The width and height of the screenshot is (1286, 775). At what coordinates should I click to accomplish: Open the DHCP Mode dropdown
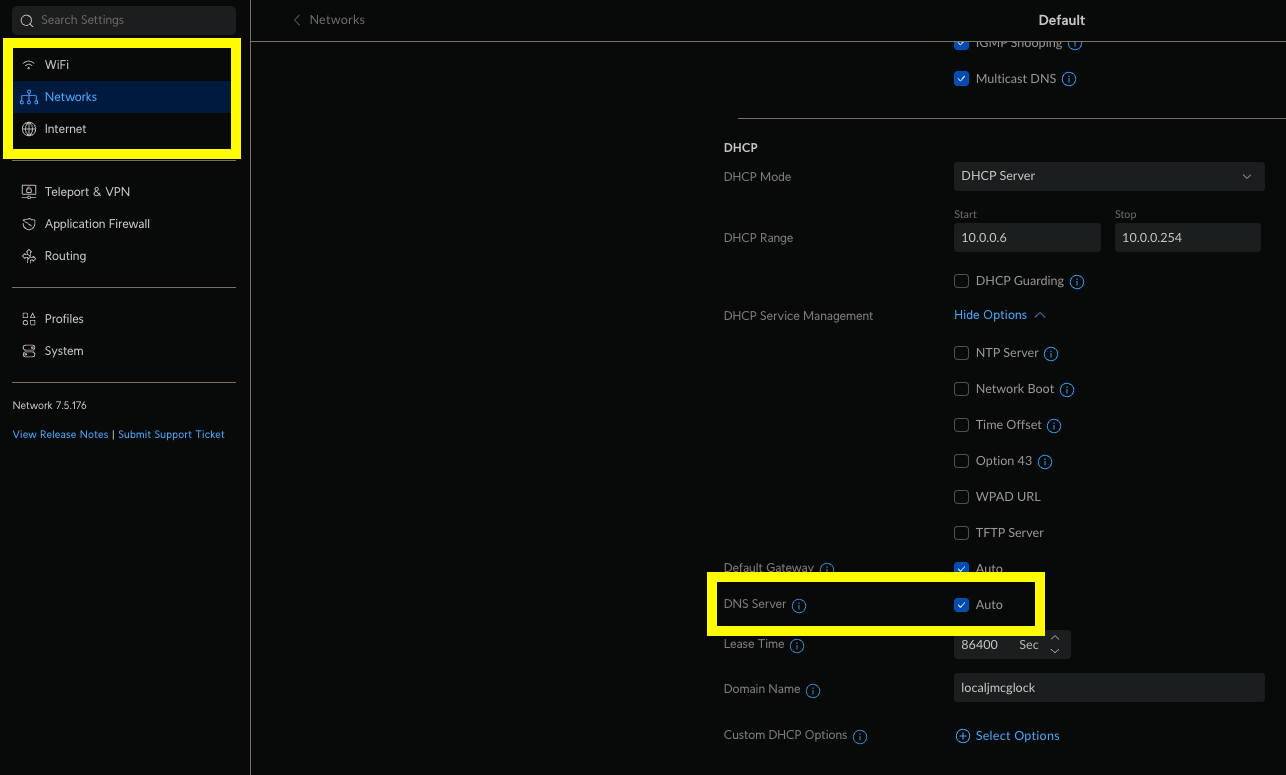tap(1108, 176)
